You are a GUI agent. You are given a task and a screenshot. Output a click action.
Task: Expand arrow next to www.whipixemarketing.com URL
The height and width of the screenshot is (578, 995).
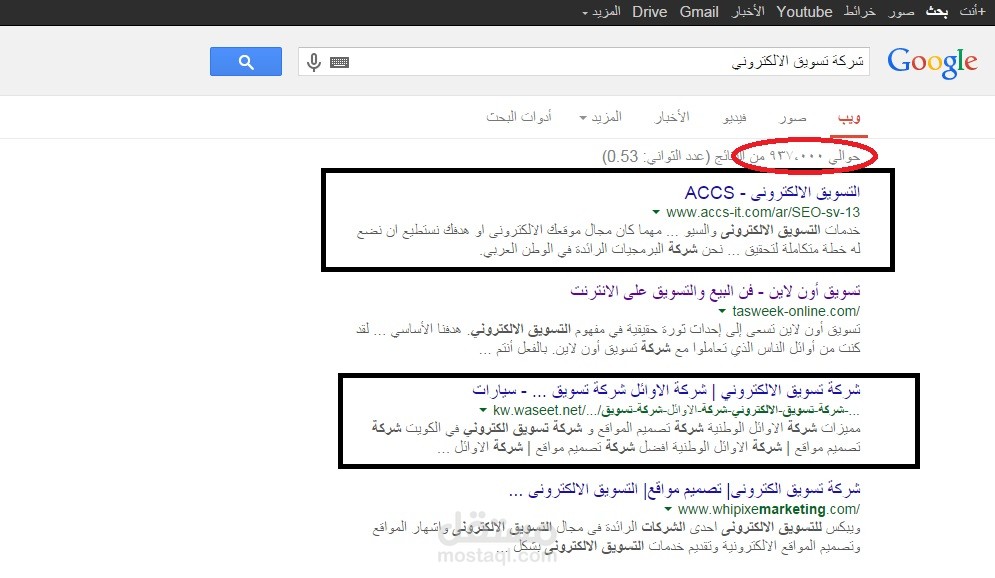(x=668, y=509)
